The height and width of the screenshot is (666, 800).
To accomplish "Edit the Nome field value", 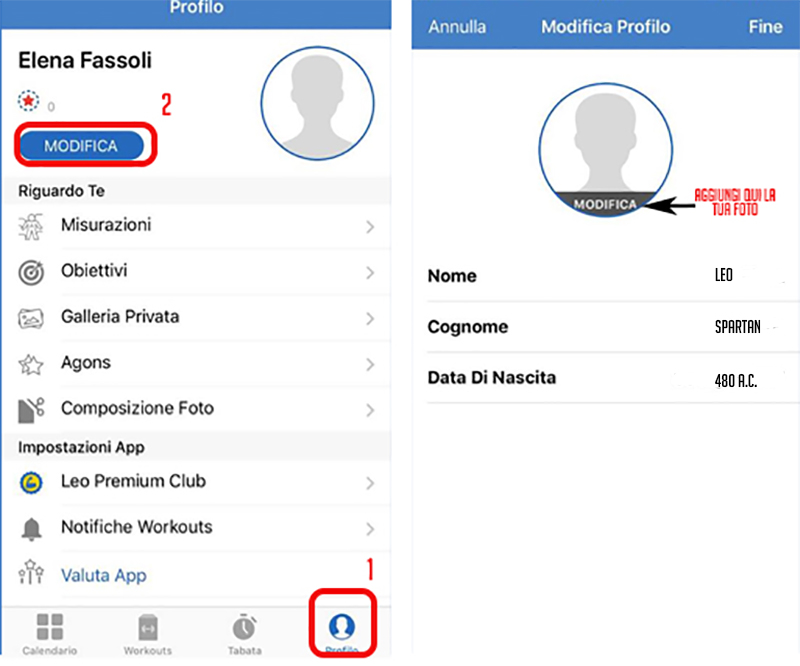I will 723,275.
